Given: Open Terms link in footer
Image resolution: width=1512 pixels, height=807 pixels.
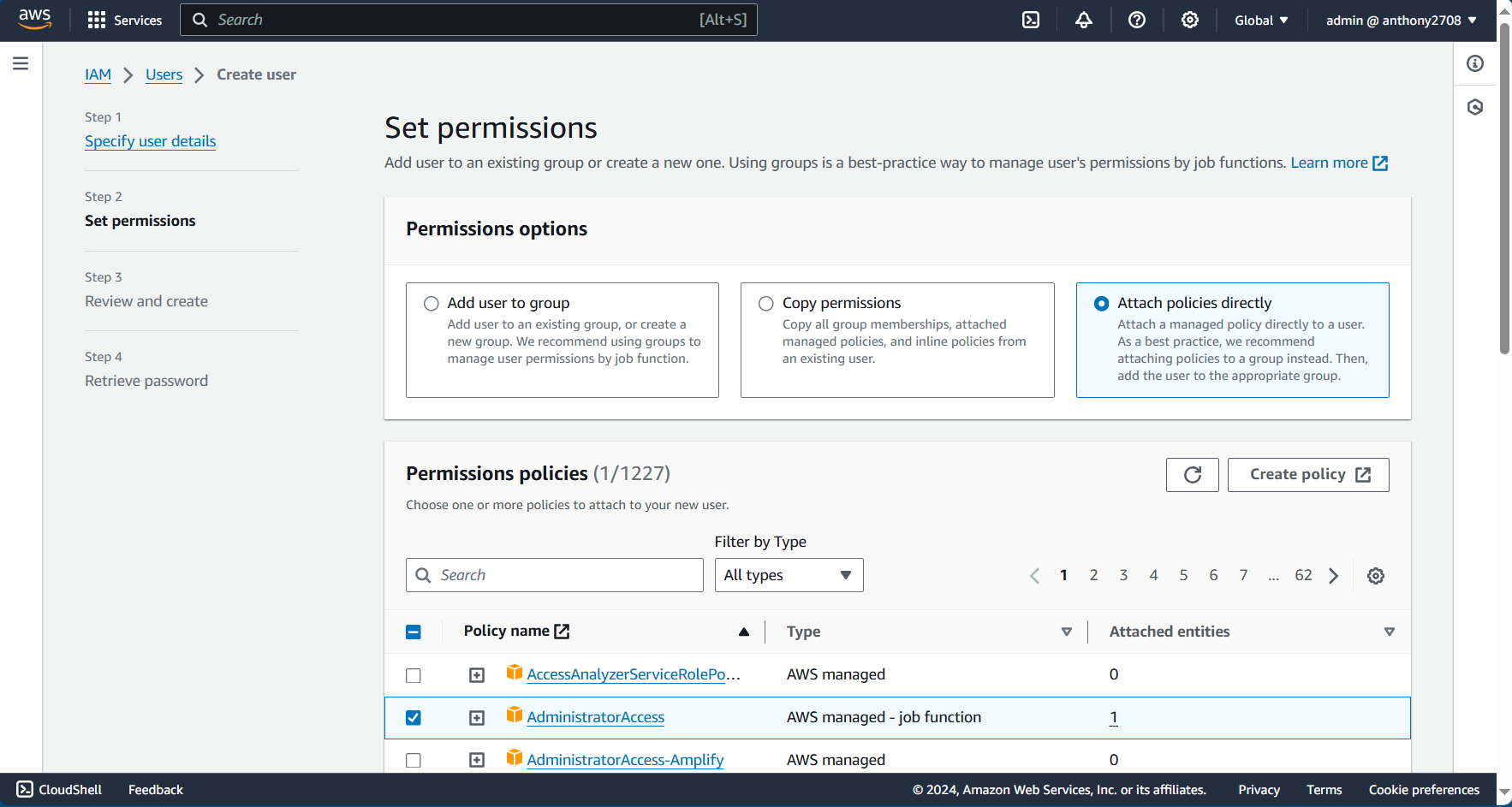Looking at the screenshot, I should click(x=1324, y=790).
